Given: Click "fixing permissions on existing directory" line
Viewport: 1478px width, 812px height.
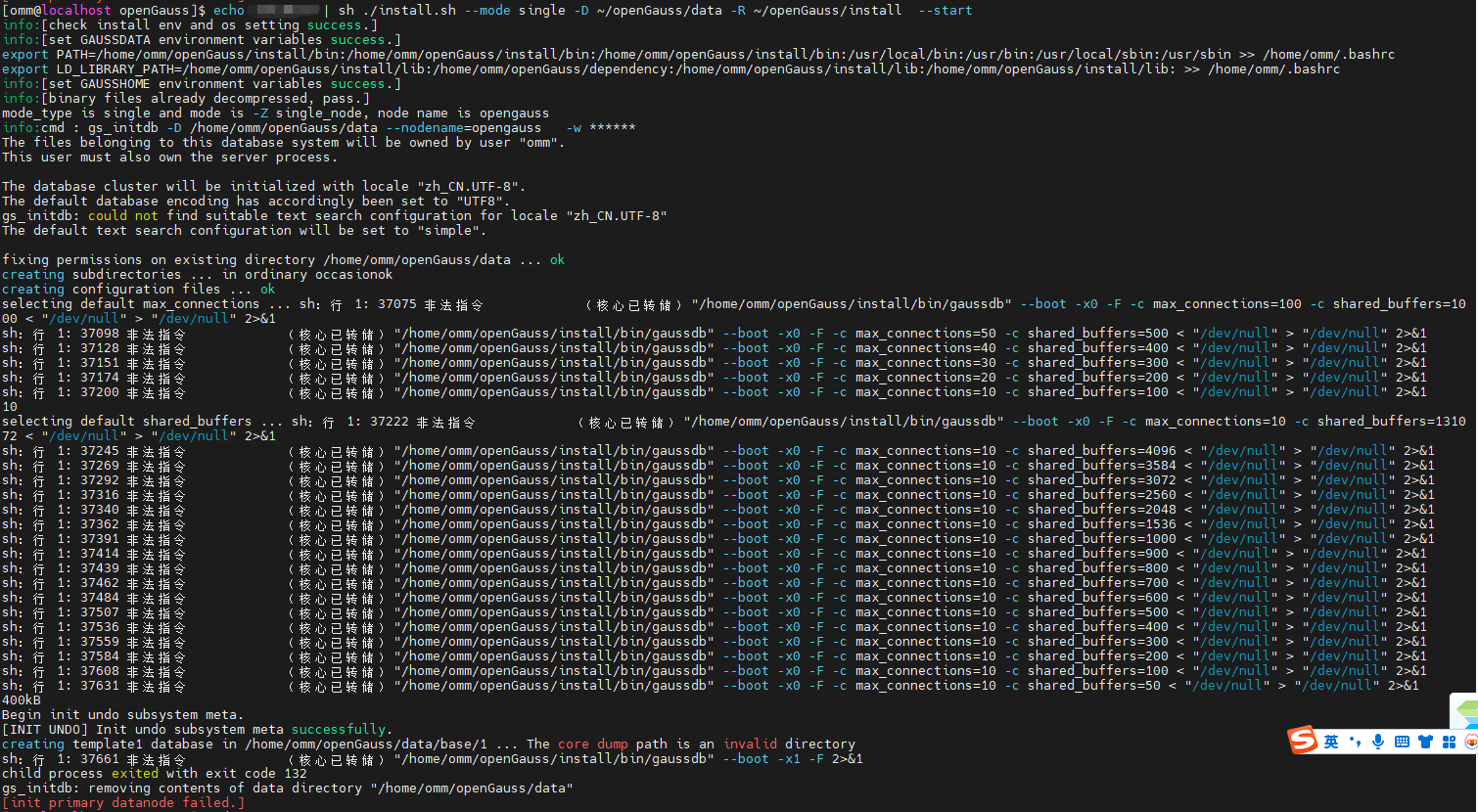Looking at the screenshot, I should [284, 259].
